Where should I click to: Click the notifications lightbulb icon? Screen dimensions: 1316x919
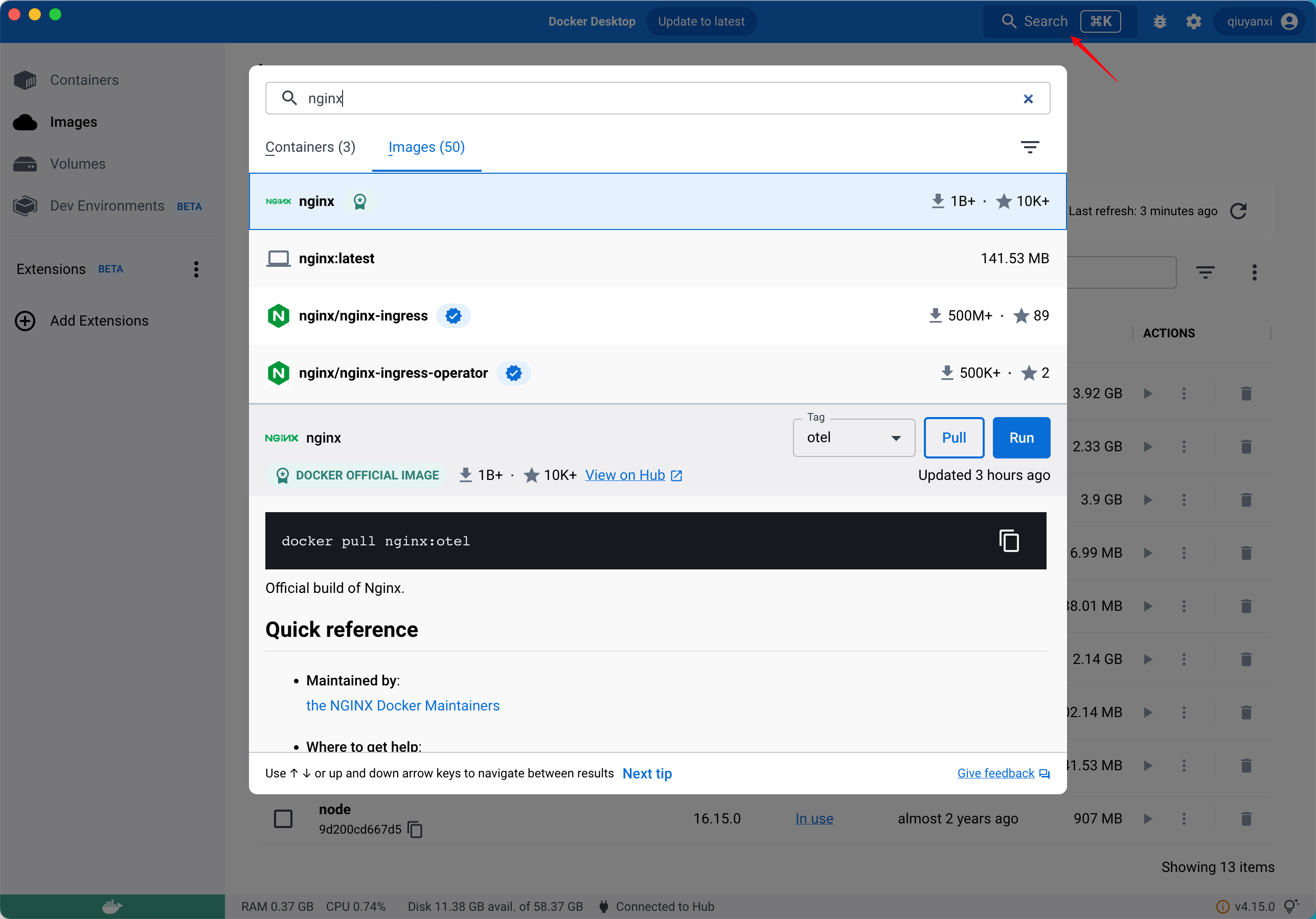(1291, 906)
